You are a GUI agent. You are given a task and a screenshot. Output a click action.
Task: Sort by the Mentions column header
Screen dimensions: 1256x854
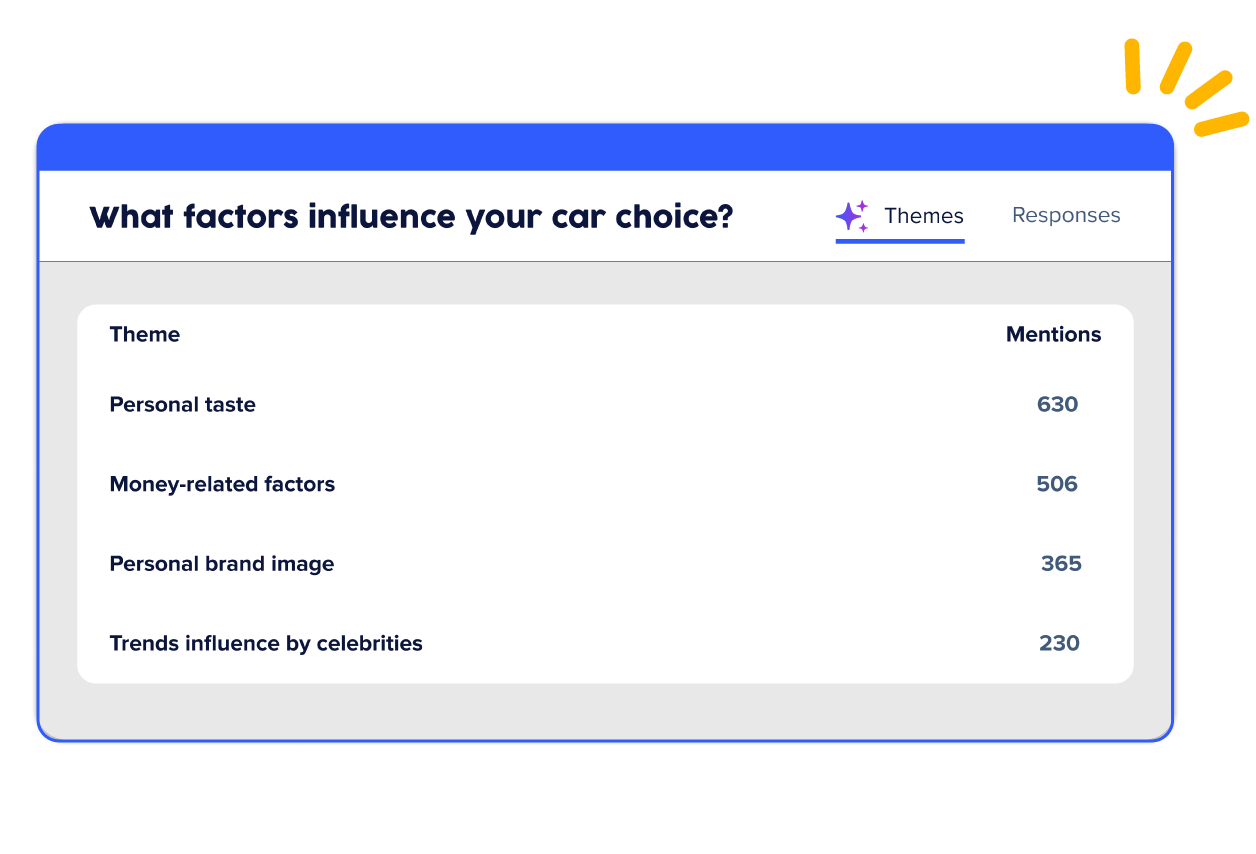coord(1053,335)
